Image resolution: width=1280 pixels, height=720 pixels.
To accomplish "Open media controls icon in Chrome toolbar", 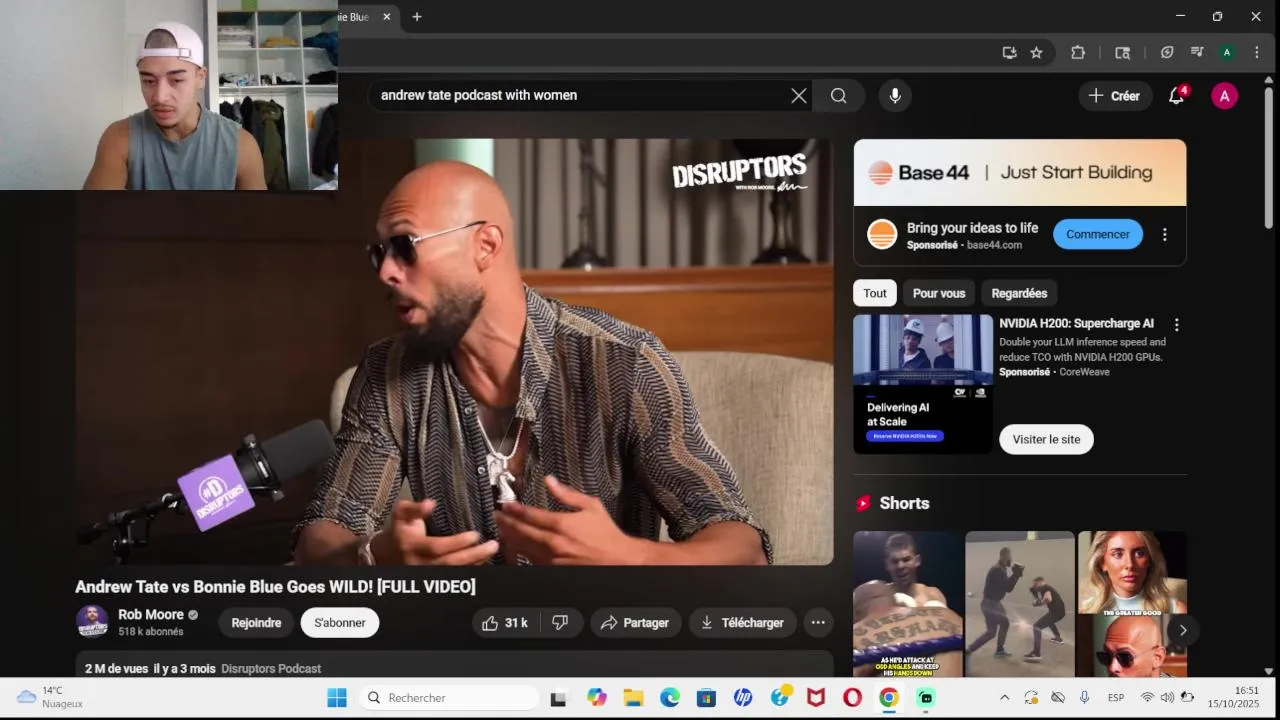I will 1196,53.
